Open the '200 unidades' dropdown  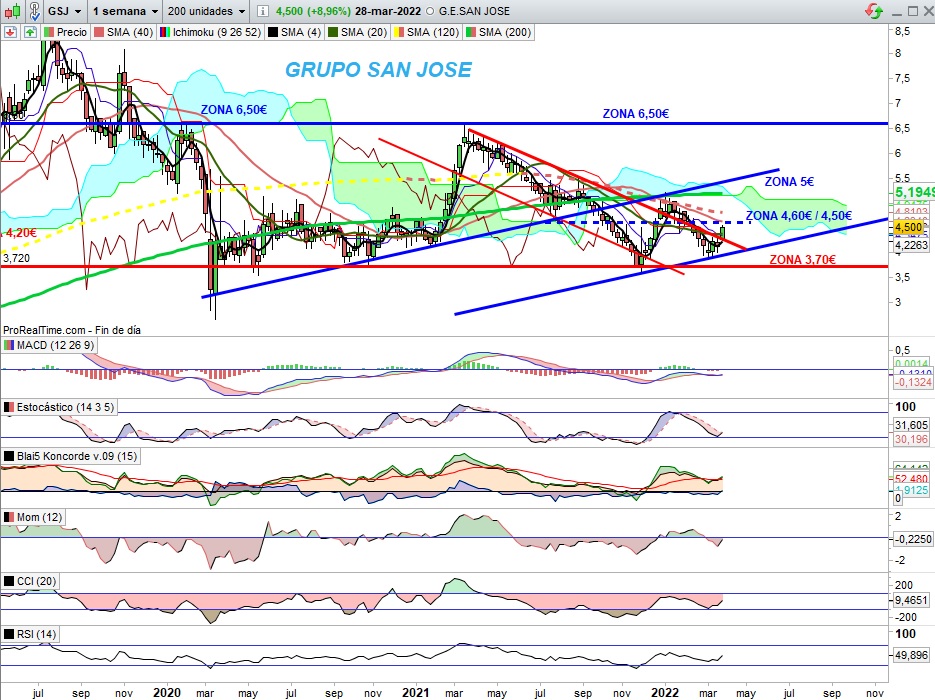206,11
